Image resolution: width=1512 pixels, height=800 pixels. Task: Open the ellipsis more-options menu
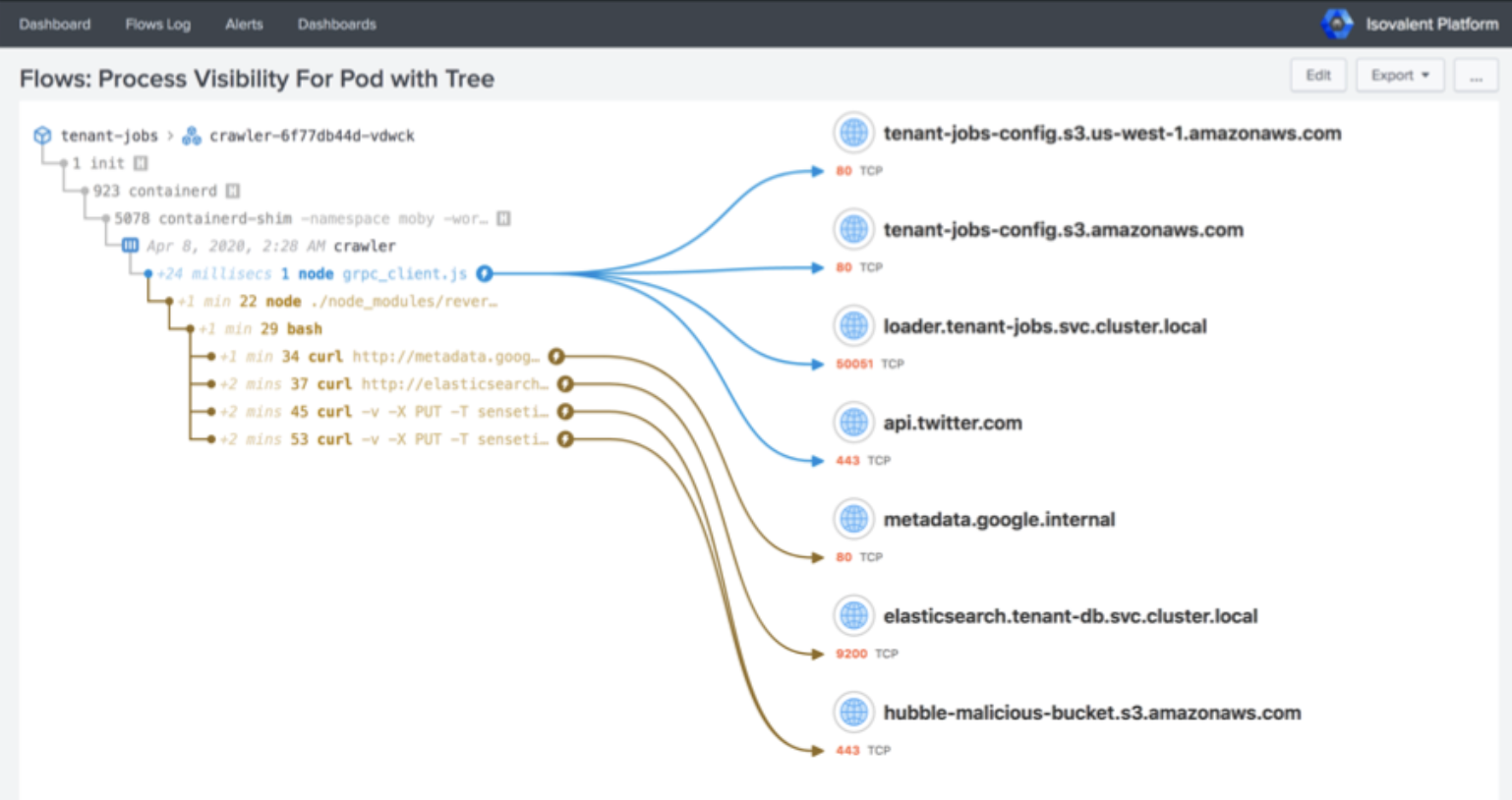click(1476, 76)
